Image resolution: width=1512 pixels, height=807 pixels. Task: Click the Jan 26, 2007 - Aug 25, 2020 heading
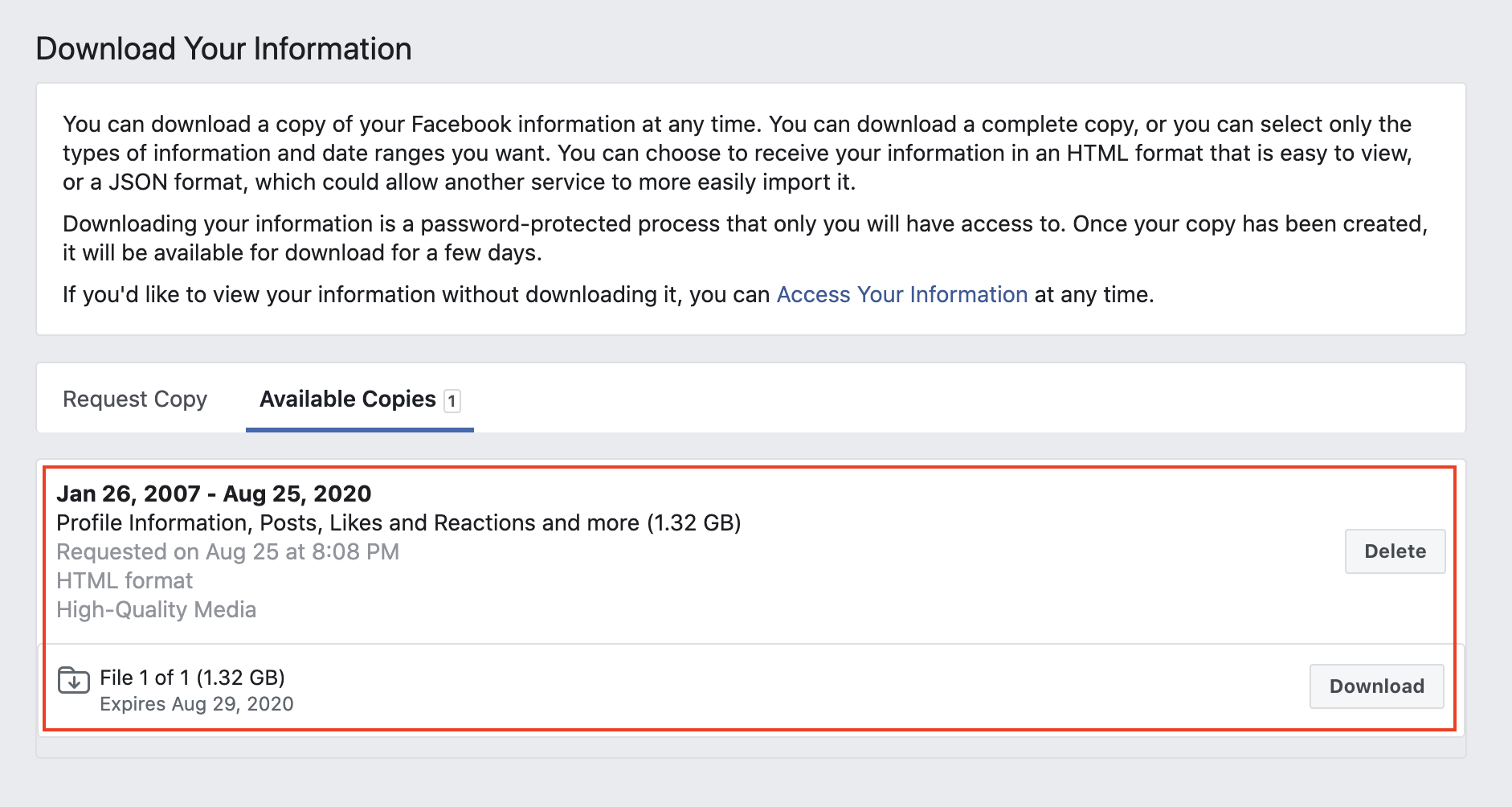(214, 494)
